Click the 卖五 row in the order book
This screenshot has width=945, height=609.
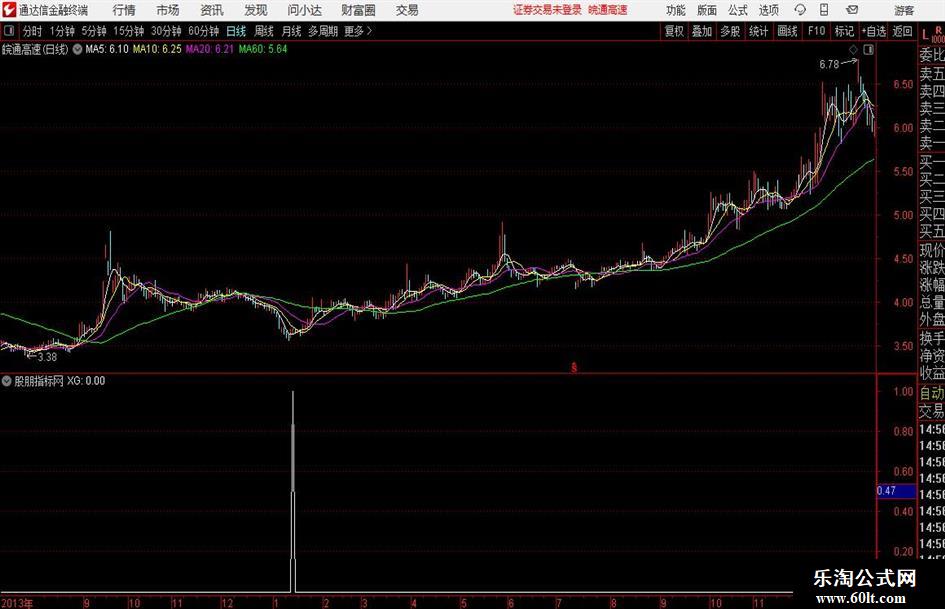point(932,74)
